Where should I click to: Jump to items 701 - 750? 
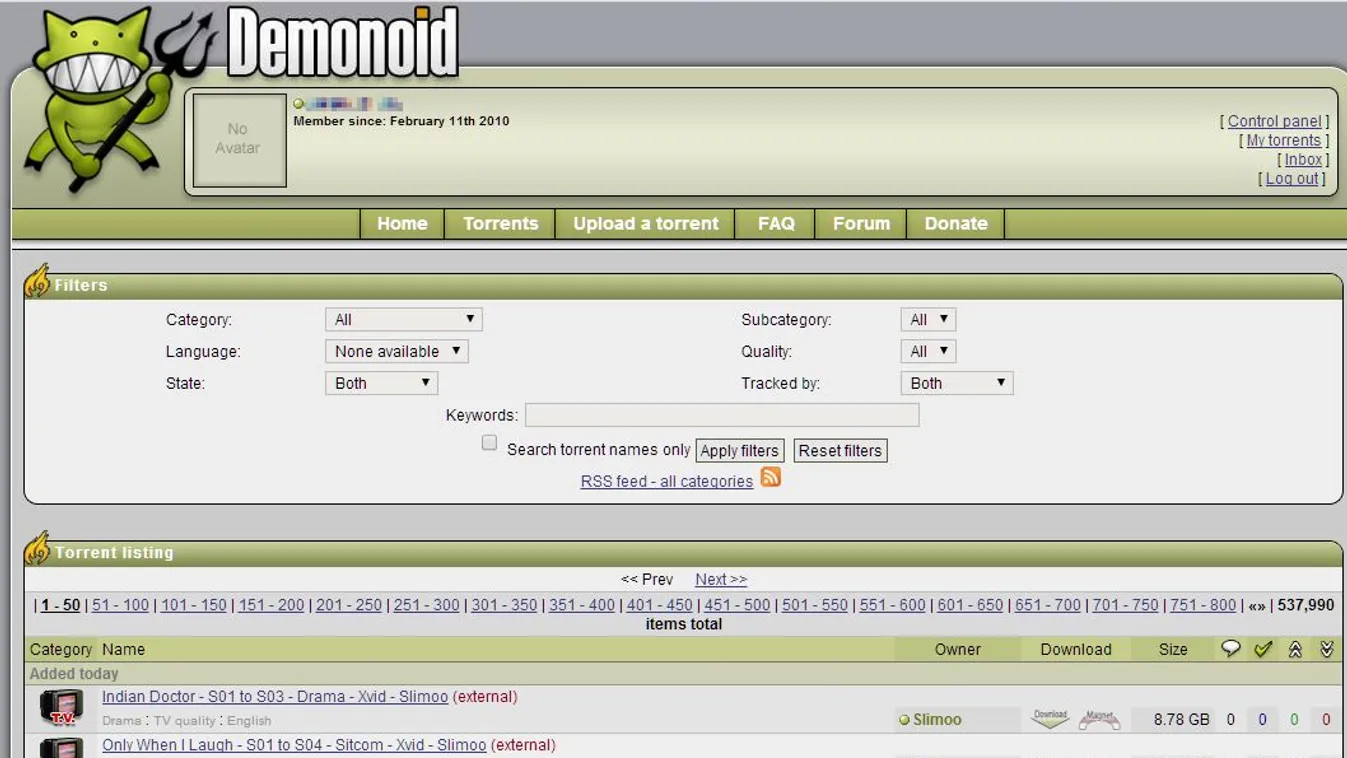coord(1126,605)
